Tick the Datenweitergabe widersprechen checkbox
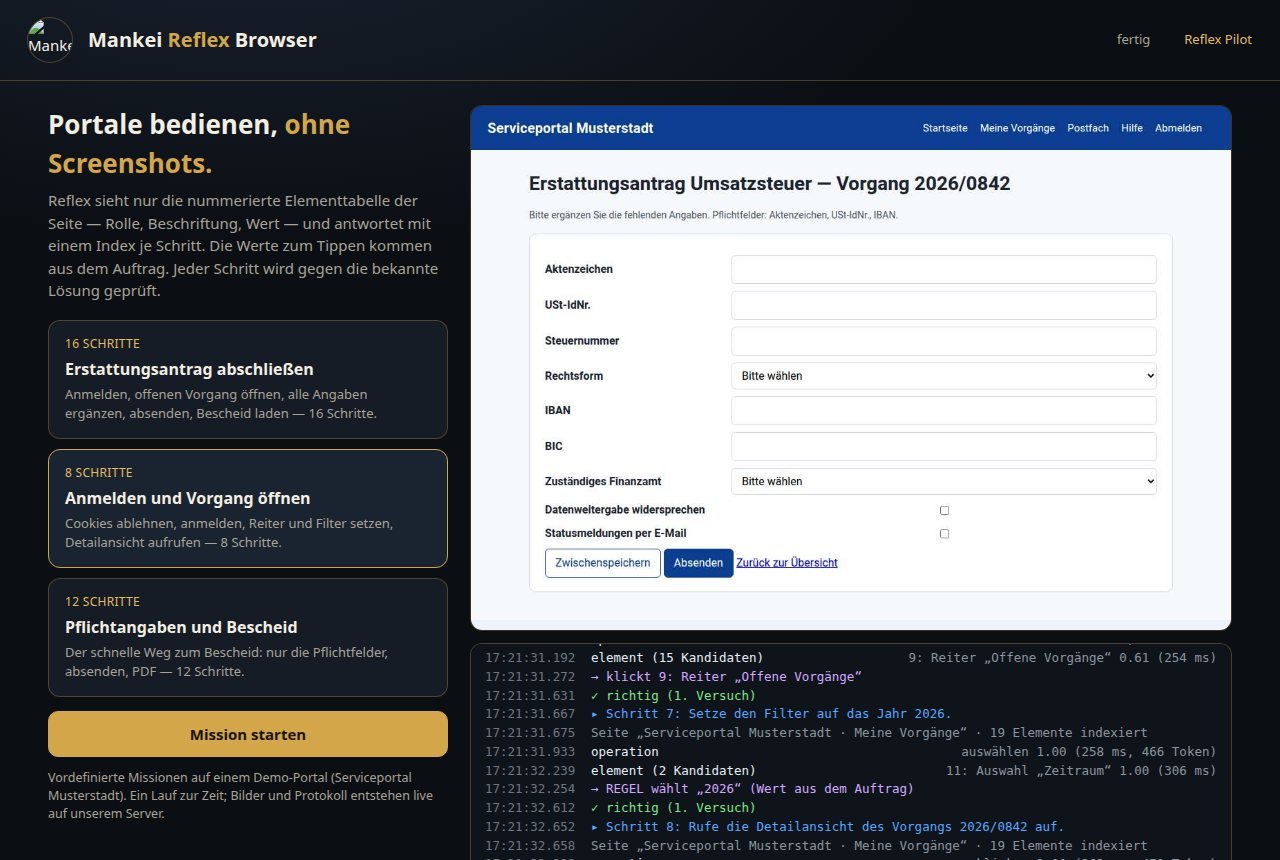Viewport: 1280px width, 860px height. pyautogui.click(x=944, y=510)
